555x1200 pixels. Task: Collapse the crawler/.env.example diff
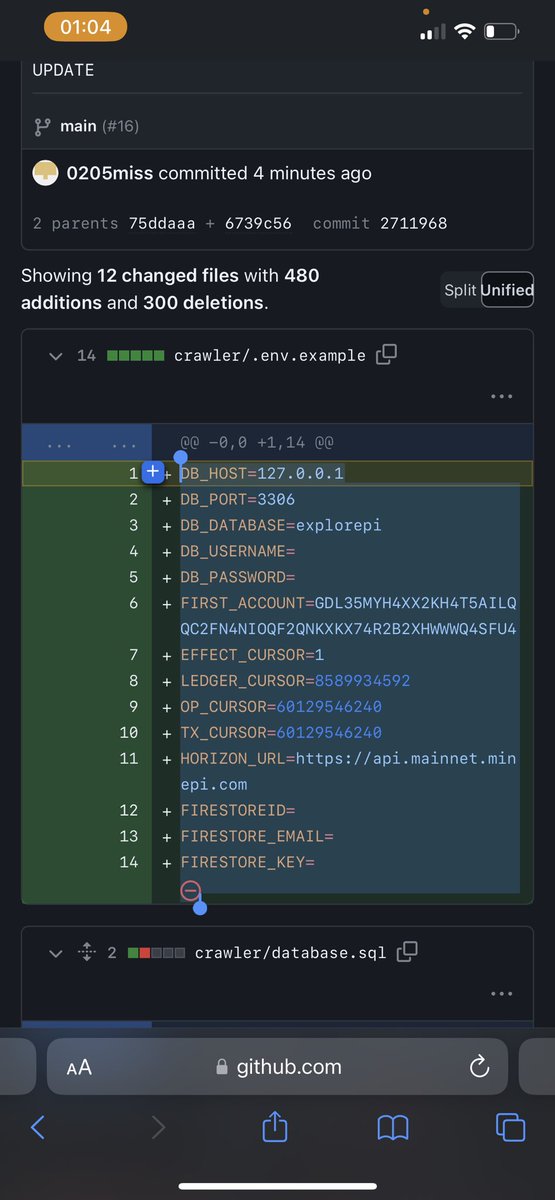click(x=56, y=355)
